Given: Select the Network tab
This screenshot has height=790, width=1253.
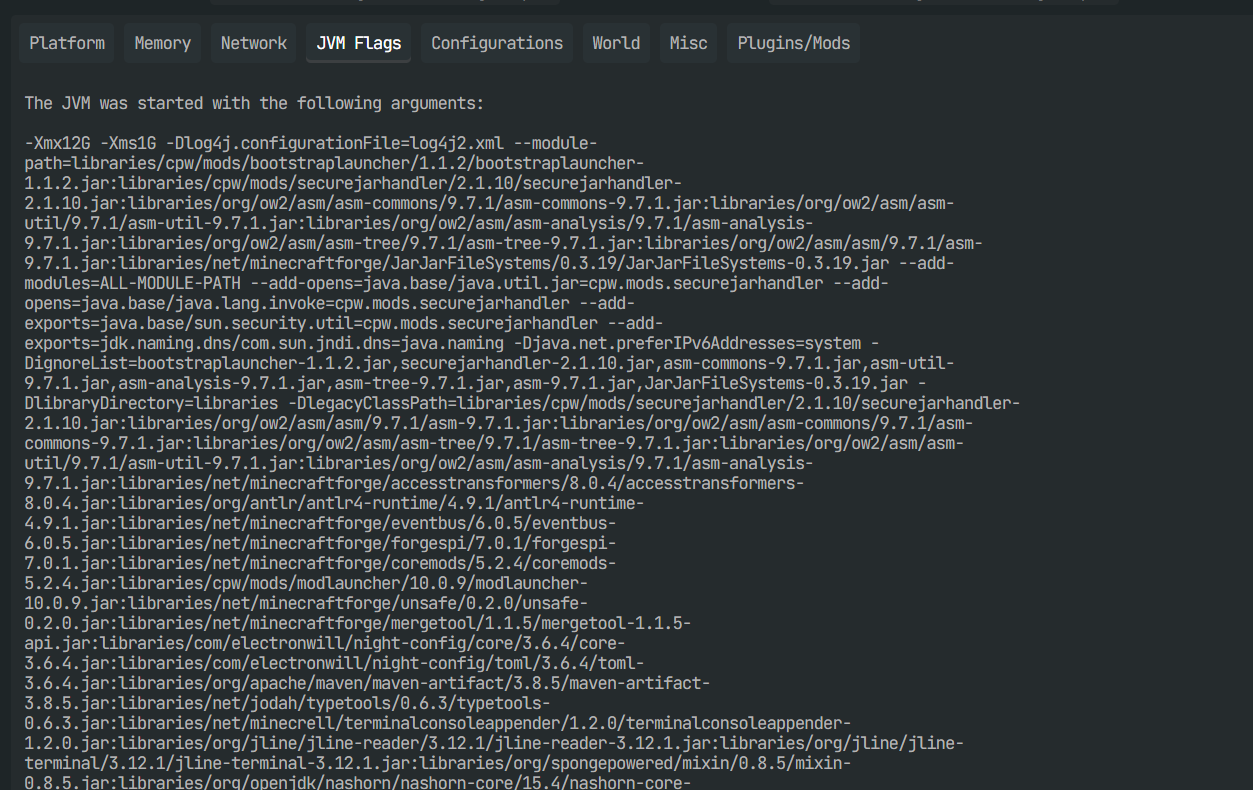Looking at the screenshot, I should click(x=254, y=43).
